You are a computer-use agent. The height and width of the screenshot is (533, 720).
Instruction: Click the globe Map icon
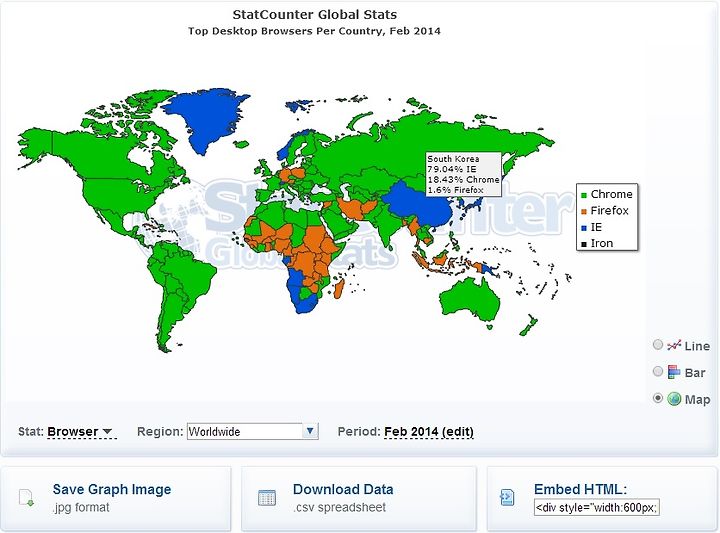point(674,399)
